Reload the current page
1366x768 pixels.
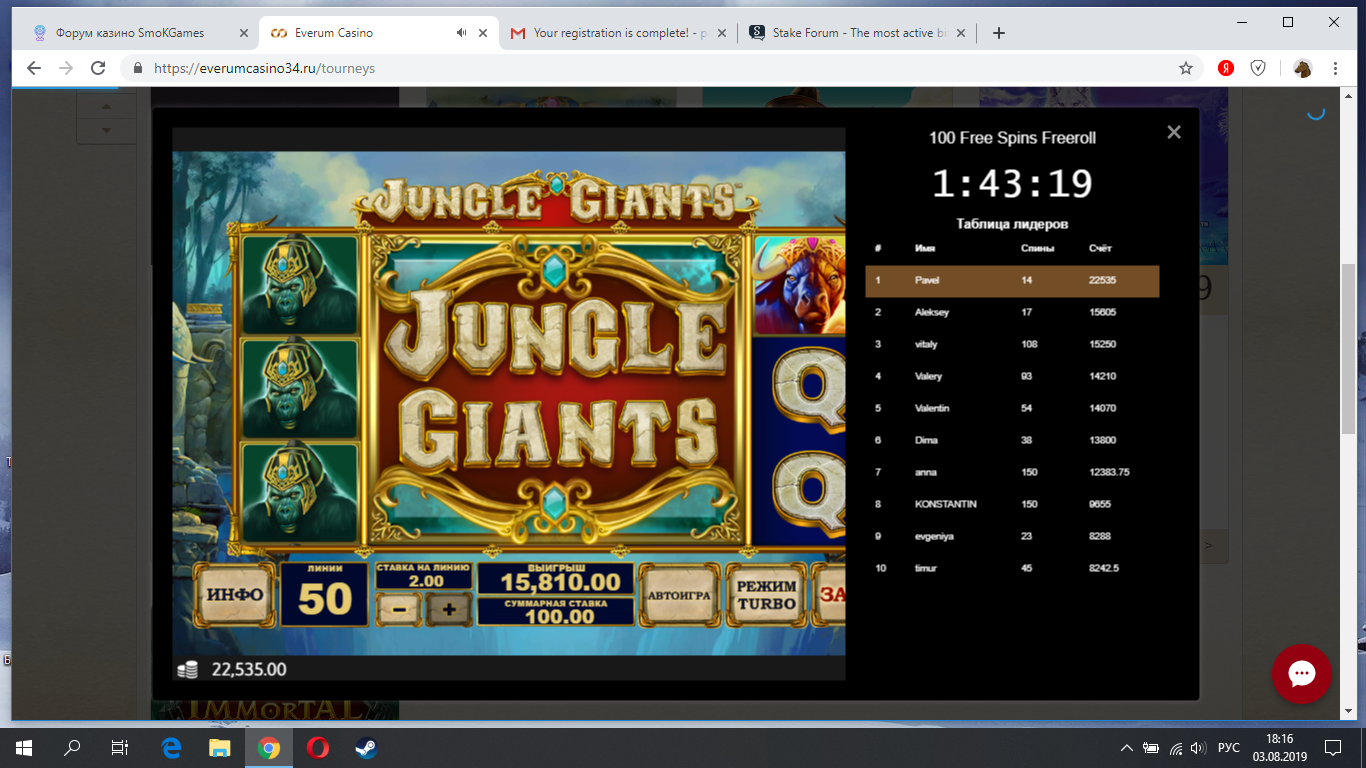[98, 68]
